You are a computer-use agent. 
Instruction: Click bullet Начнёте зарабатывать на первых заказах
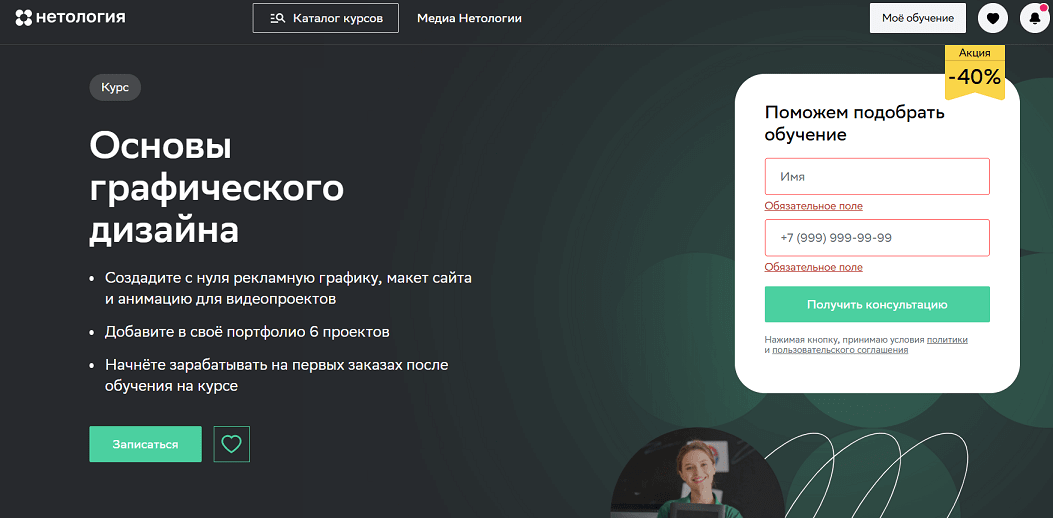(277, 376)
